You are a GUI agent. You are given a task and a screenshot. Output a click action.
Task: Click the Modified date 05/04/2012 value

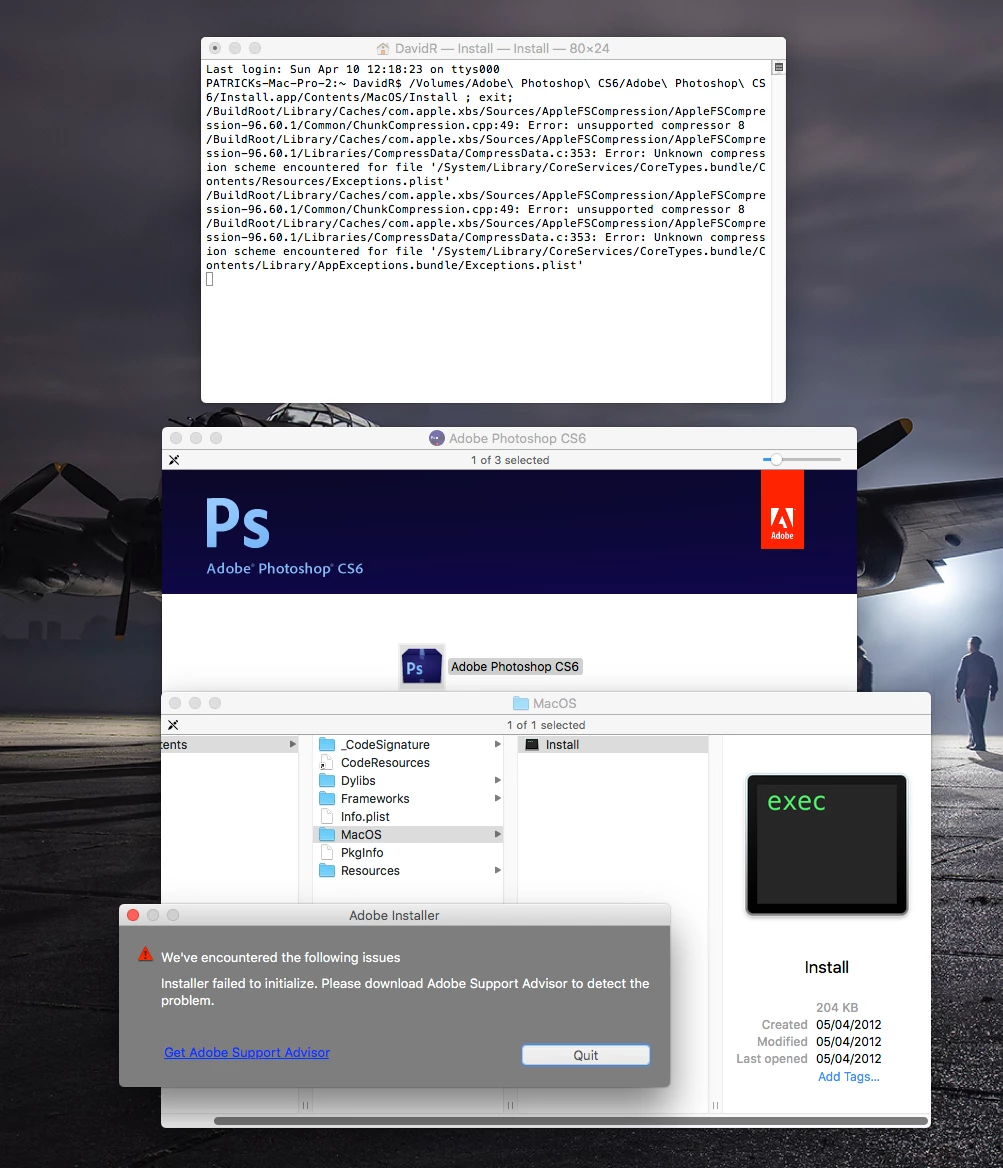tap(849, 1041)
